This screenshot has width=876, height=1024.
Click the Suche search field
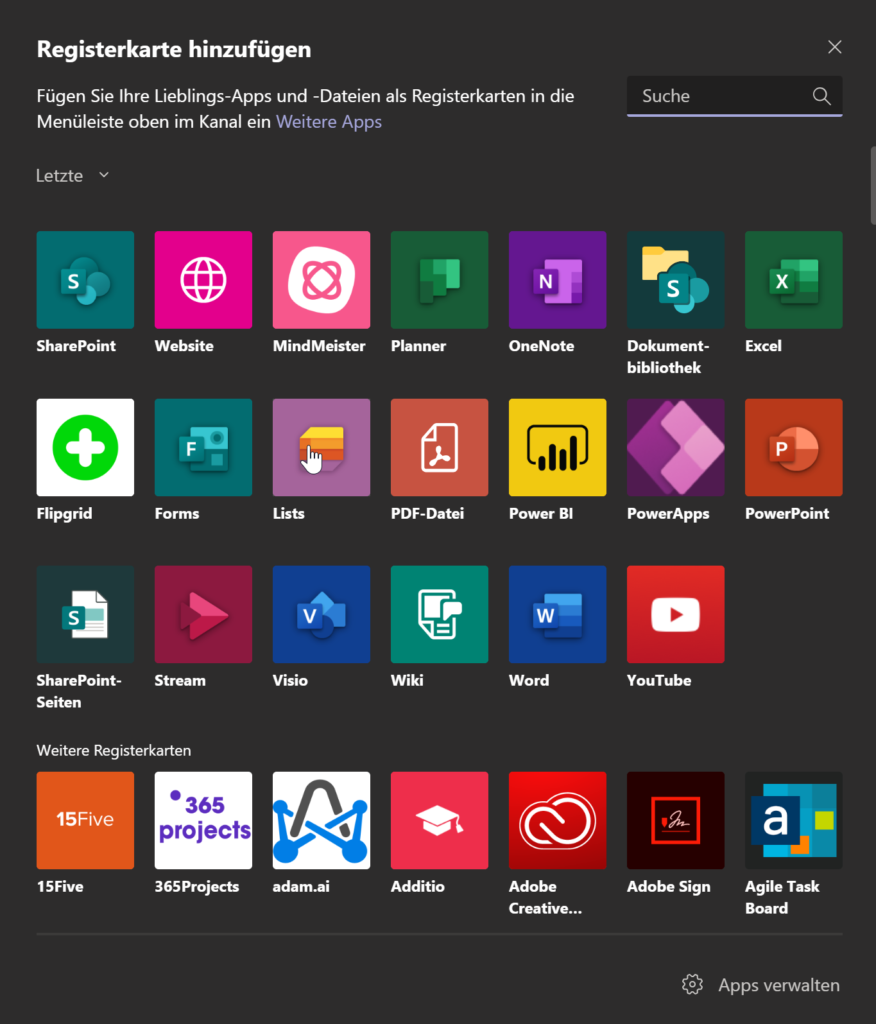(734, 96)
